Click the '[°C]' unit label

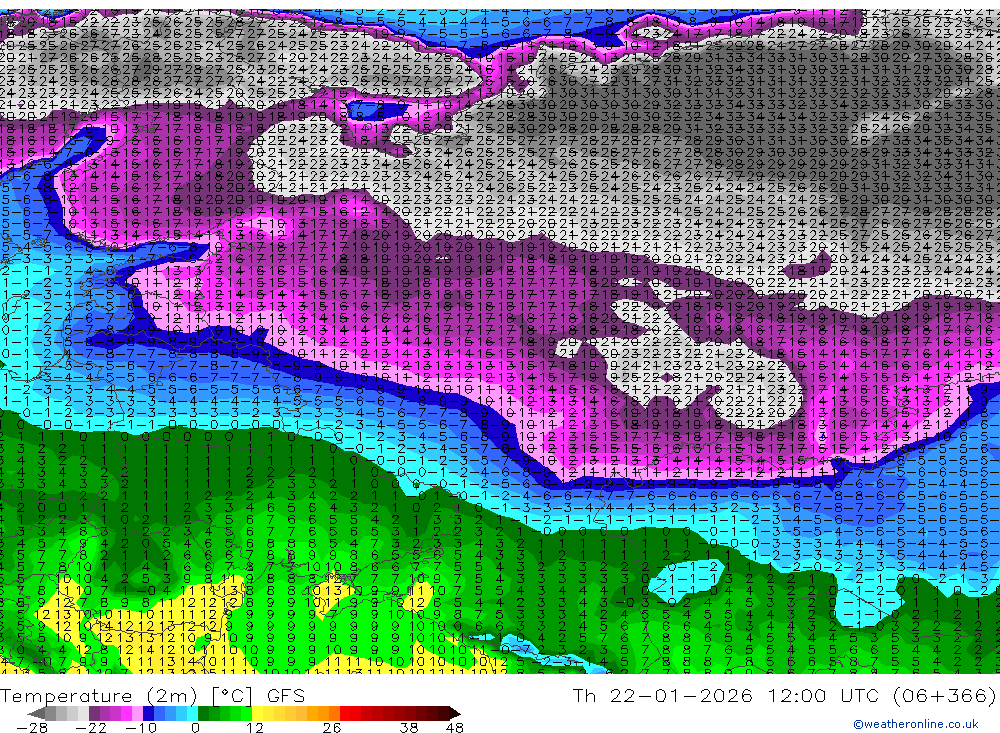(x=232, y=695)
